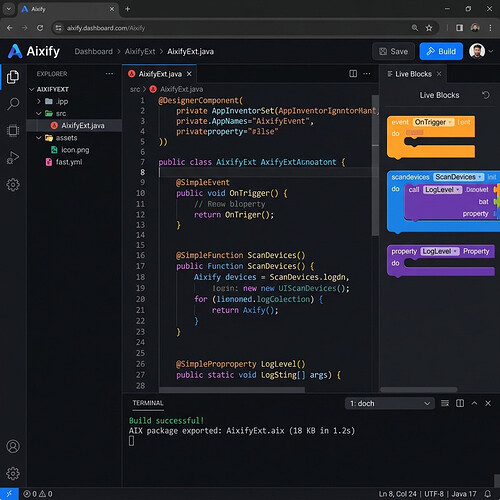
Task: Click the Aixify logo
Action: [x=34, y=51]
